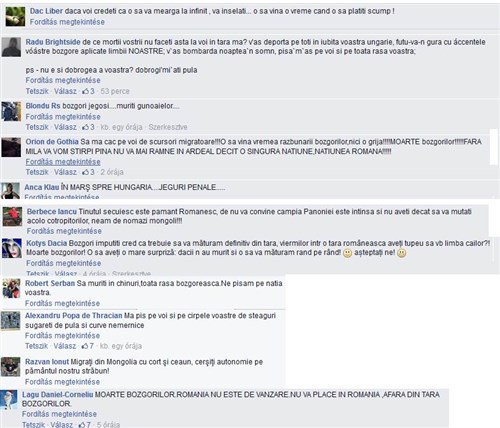
Task: Open Dac Liber profile picture
Action: click(x=15, y=16)
